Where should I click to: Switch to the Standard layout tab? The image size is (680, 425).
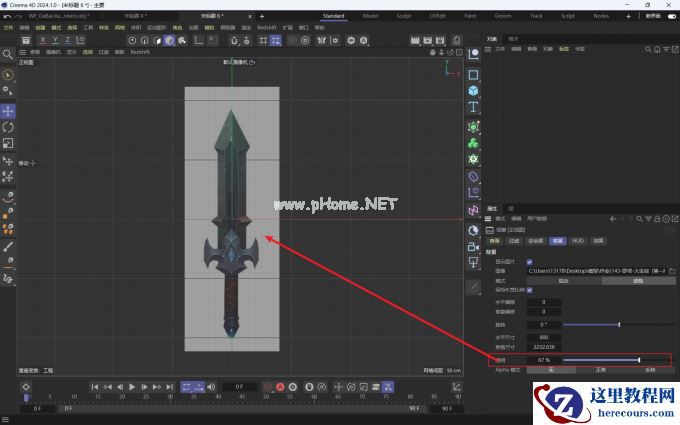333,16
